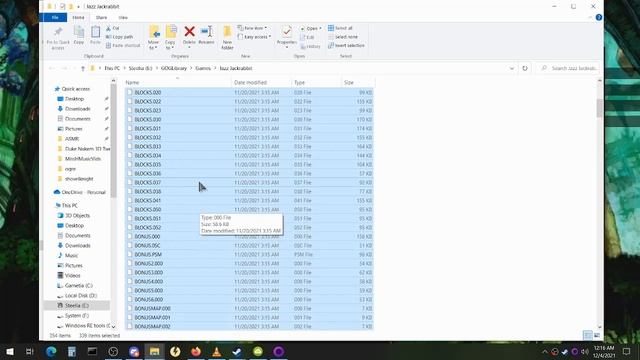
Task: Collapse the ribbon with the chevron
Action: point(590,17)
